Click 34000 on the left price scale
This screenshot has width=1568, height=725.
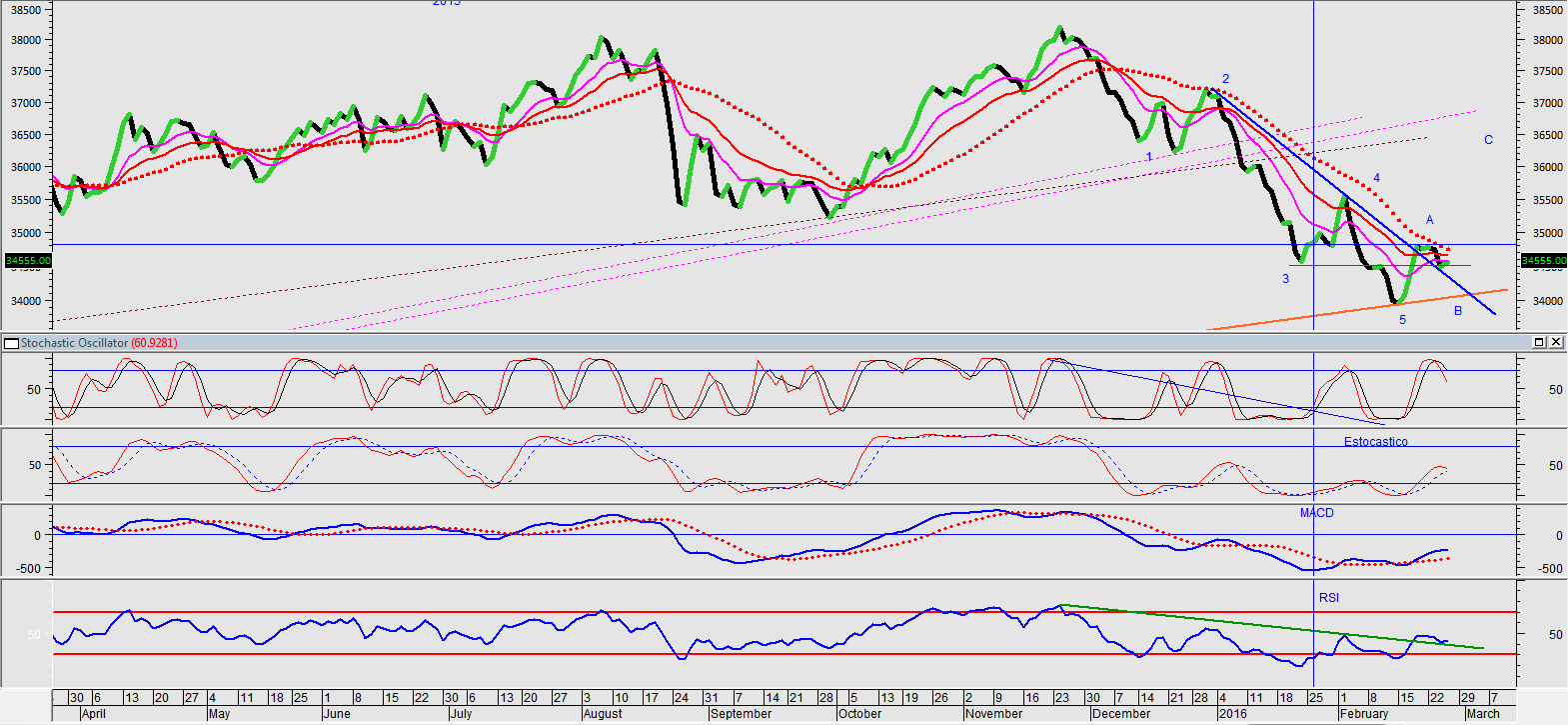[x=26, y=301]
